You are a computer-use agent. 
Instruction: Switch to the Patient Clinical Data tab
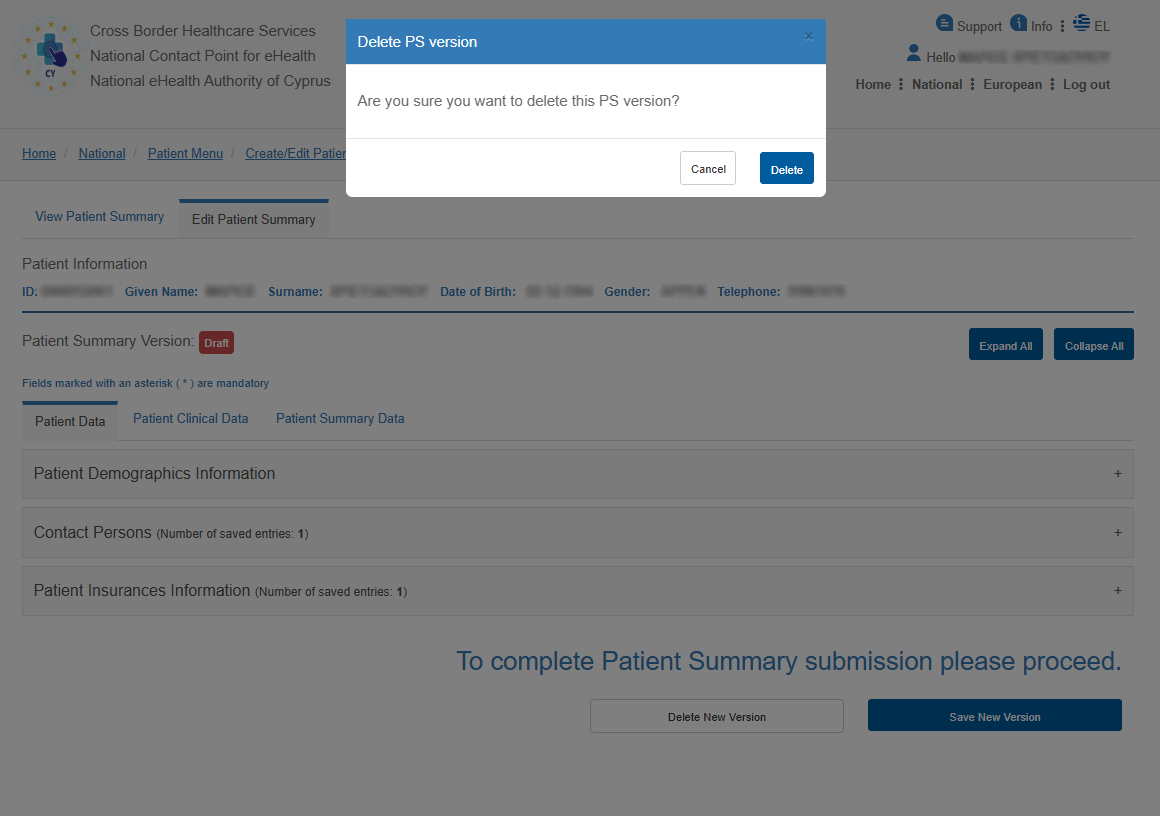(x=190, y=419)
